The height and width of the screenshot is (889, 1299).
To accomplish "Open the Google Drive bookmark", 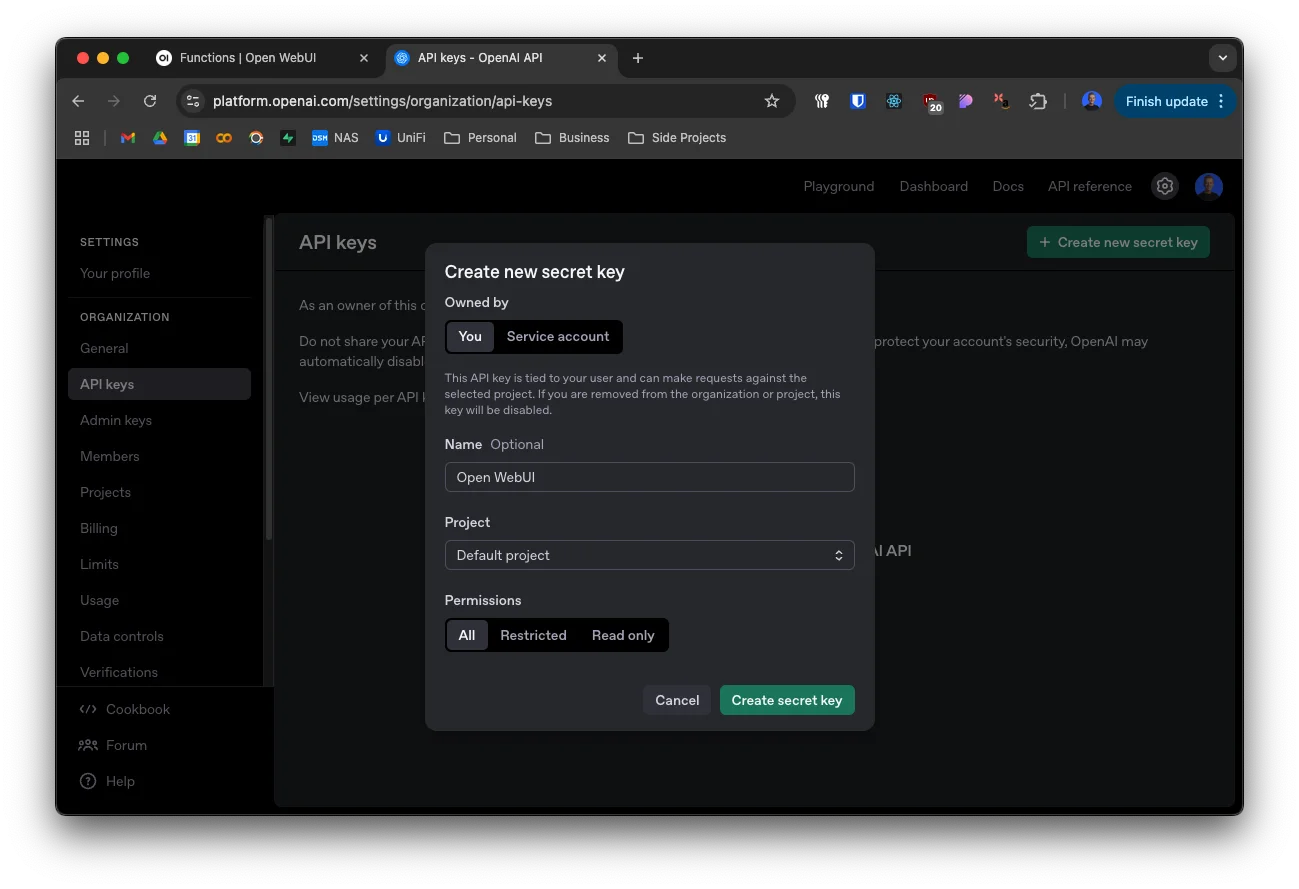I will (160, 138).
